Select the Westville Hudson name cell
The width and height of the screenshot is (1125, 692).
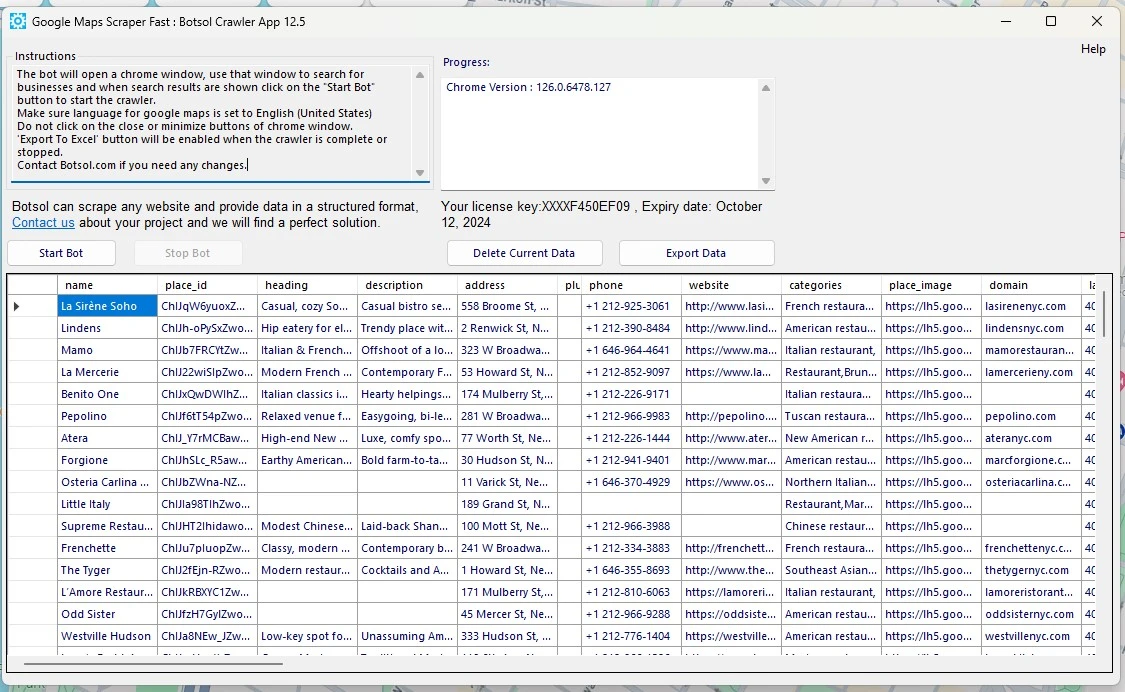[107, 636]
